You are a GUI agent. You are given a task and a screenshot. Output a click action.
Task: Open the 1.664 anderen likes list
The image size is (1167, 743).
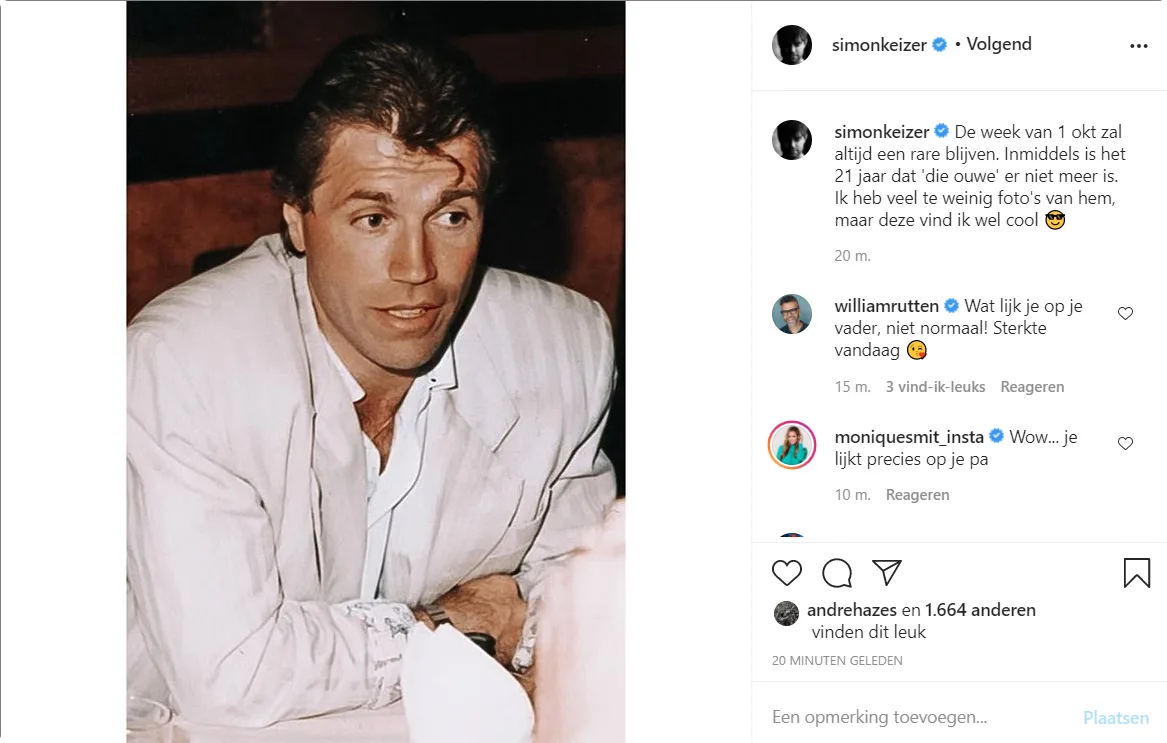pos(980,610)
